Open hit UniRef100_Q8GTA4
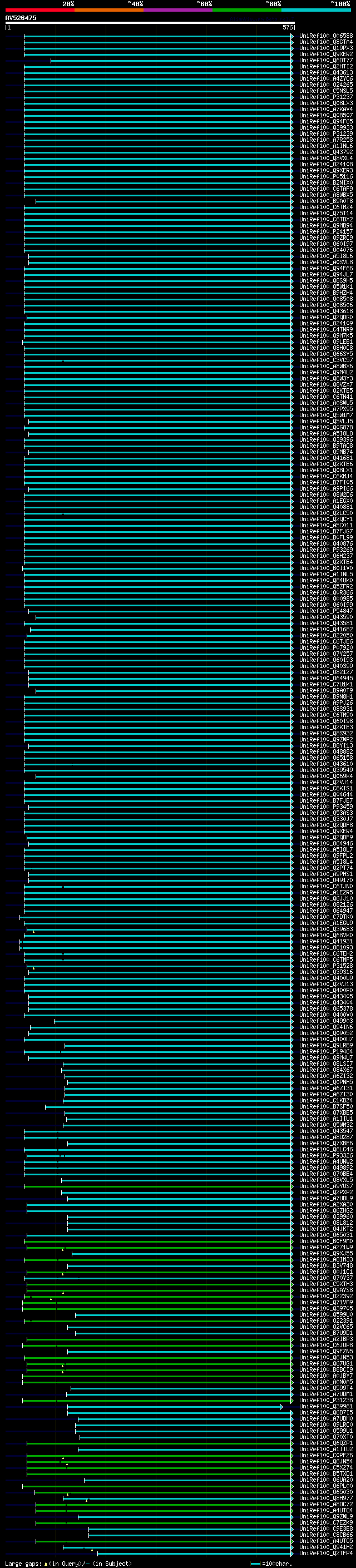The width and height of the screenshot is (356, 1568). click(x=326, y=42)
